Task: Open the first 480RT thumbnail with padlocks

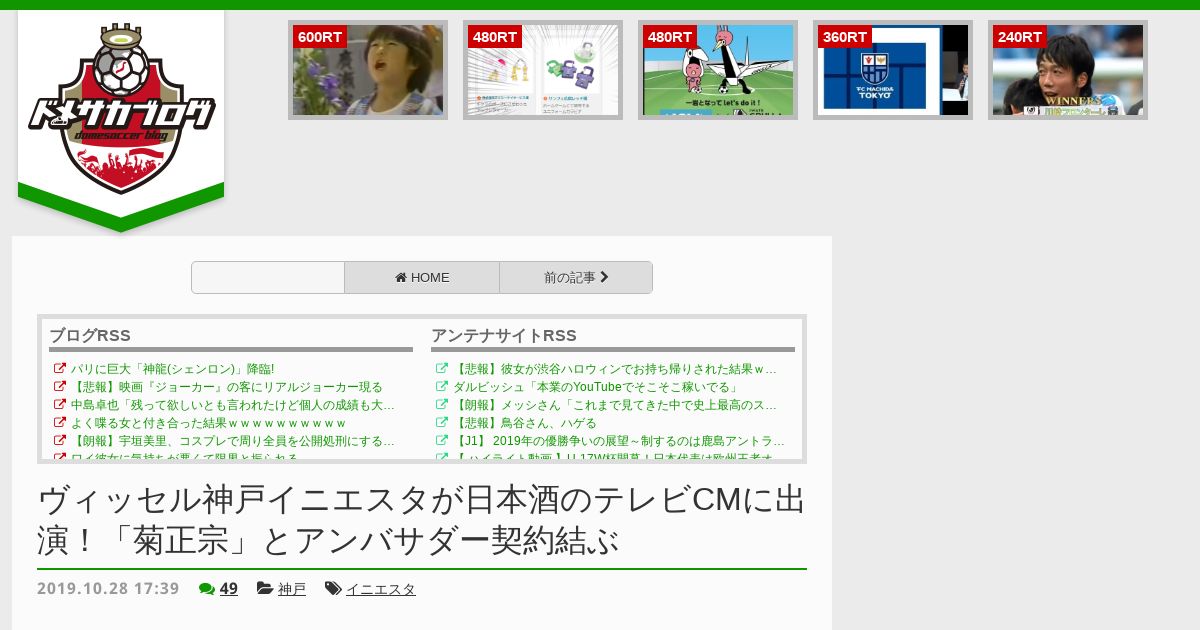Action: click(x=543, y=70)
